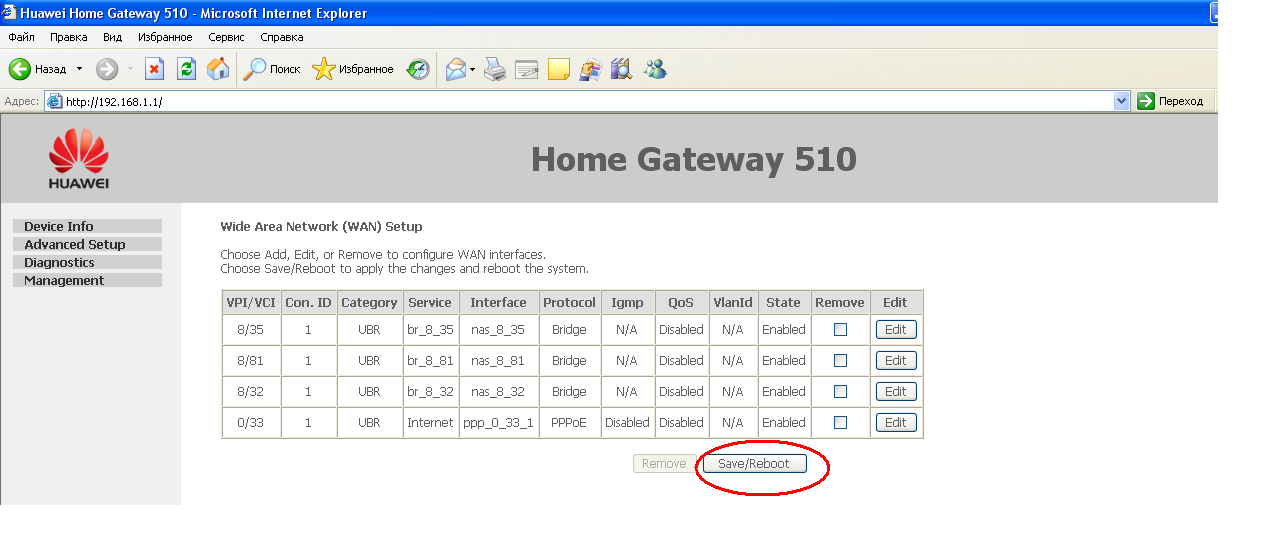Click the Huawei logo
Screen dimensions: 1280x551
click(x=79, y=158)
